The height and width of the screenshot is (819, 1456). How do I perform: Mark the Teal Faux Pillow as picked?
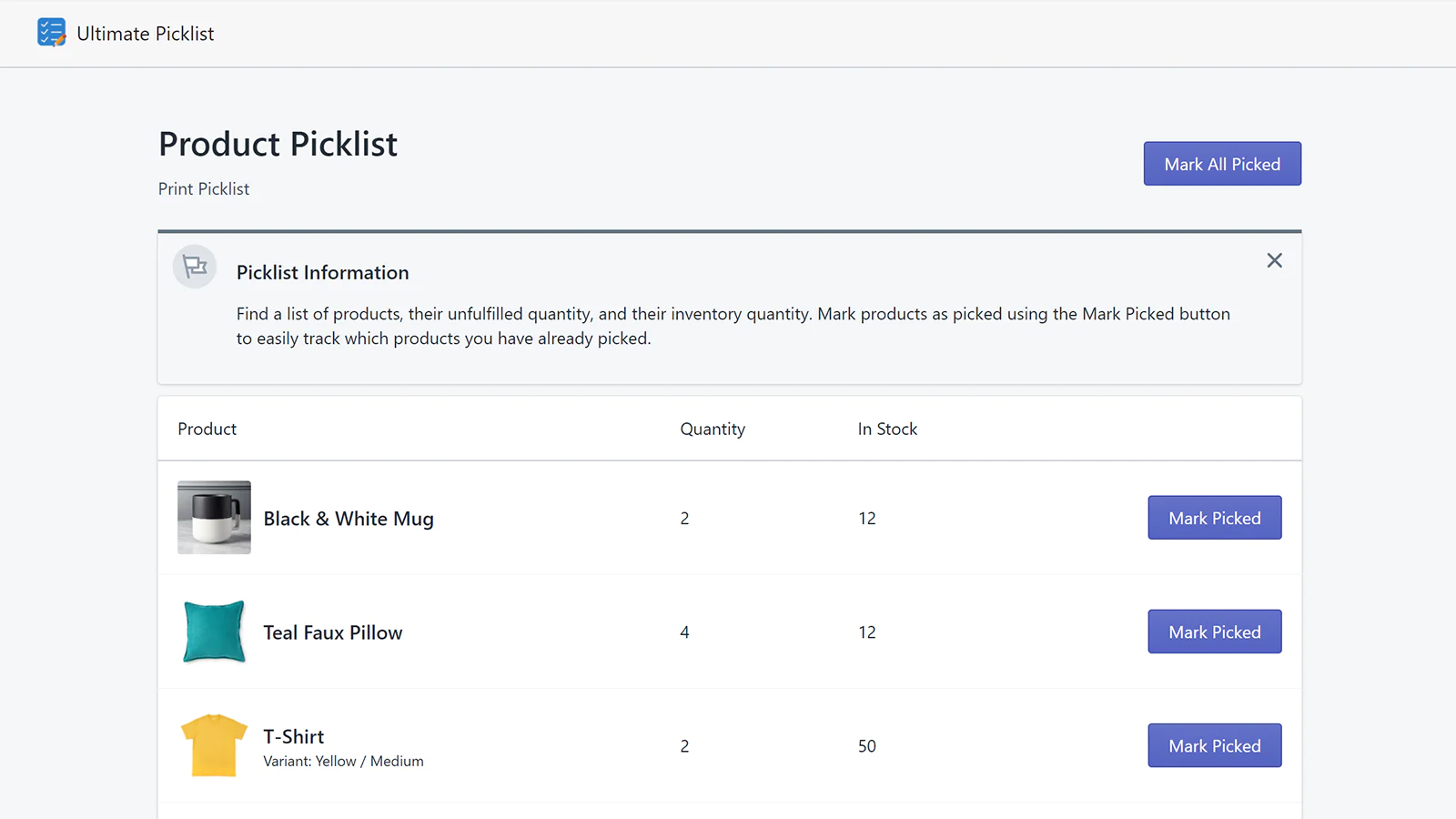(1214, 632)
